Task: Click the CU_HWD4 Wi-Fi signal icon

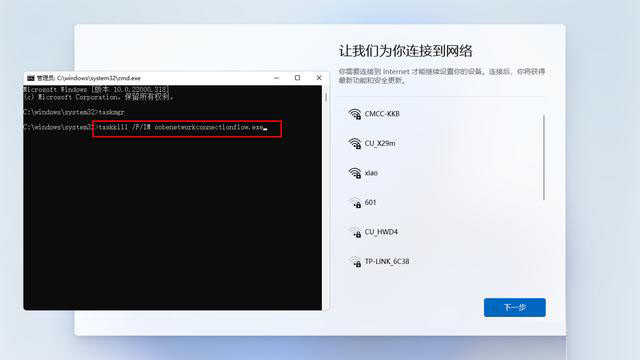Action: pyautogui.click(x=355, y=232)
